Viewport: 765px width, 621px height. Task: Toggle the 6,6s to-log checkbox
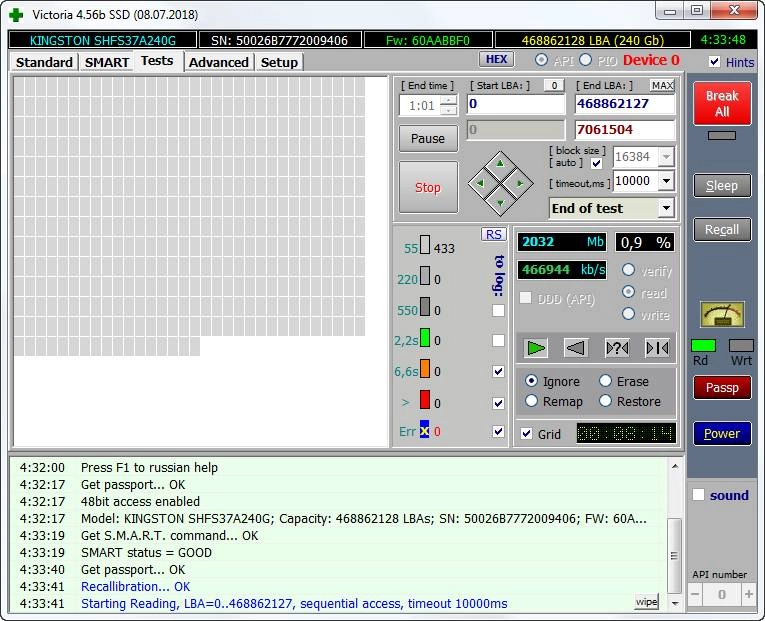498,371
